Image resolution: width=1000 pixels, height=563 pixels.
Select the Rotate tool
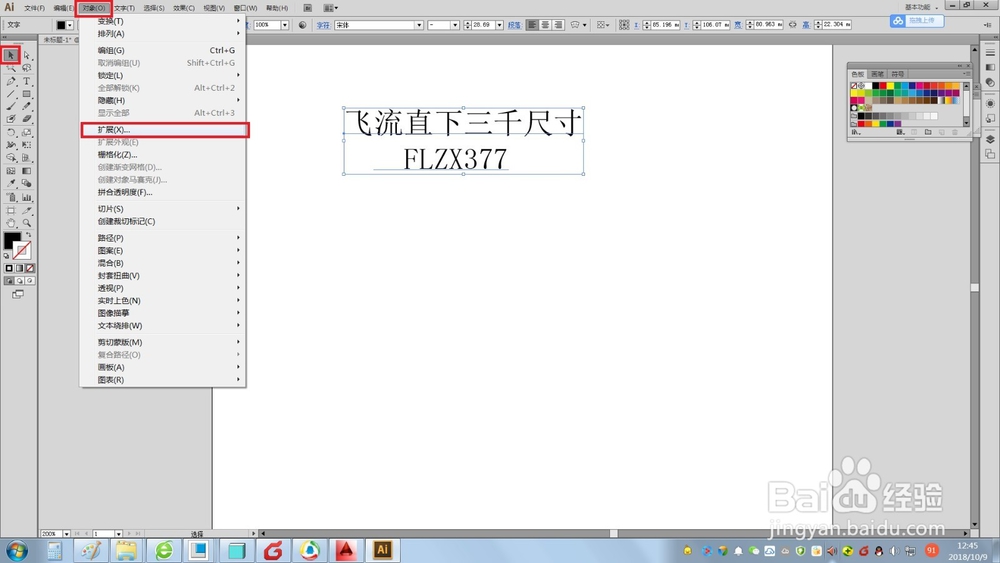click(11, 133)
